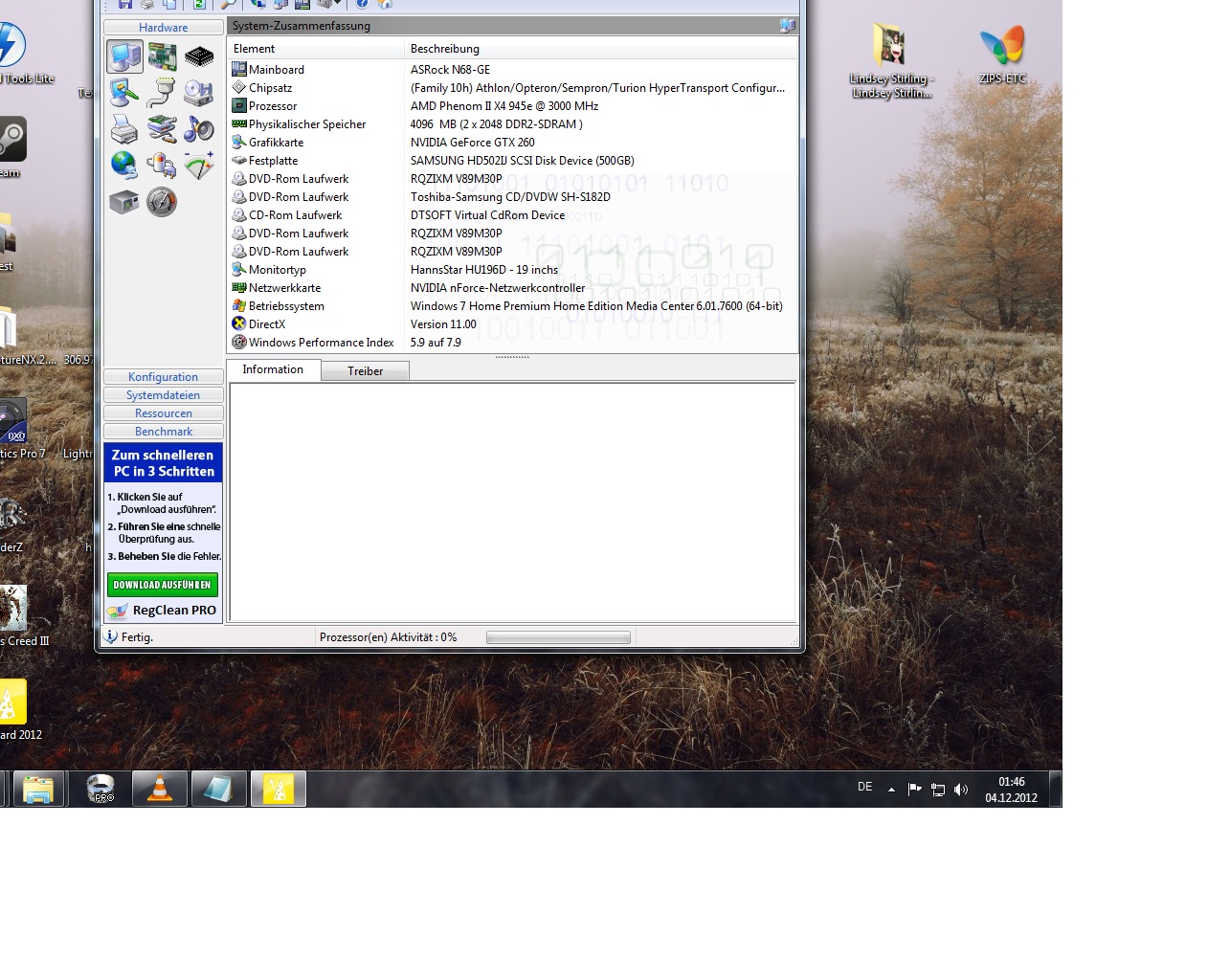Select the Mainboard row
This screenshot has height=980, width=1230.
(512, 70)
